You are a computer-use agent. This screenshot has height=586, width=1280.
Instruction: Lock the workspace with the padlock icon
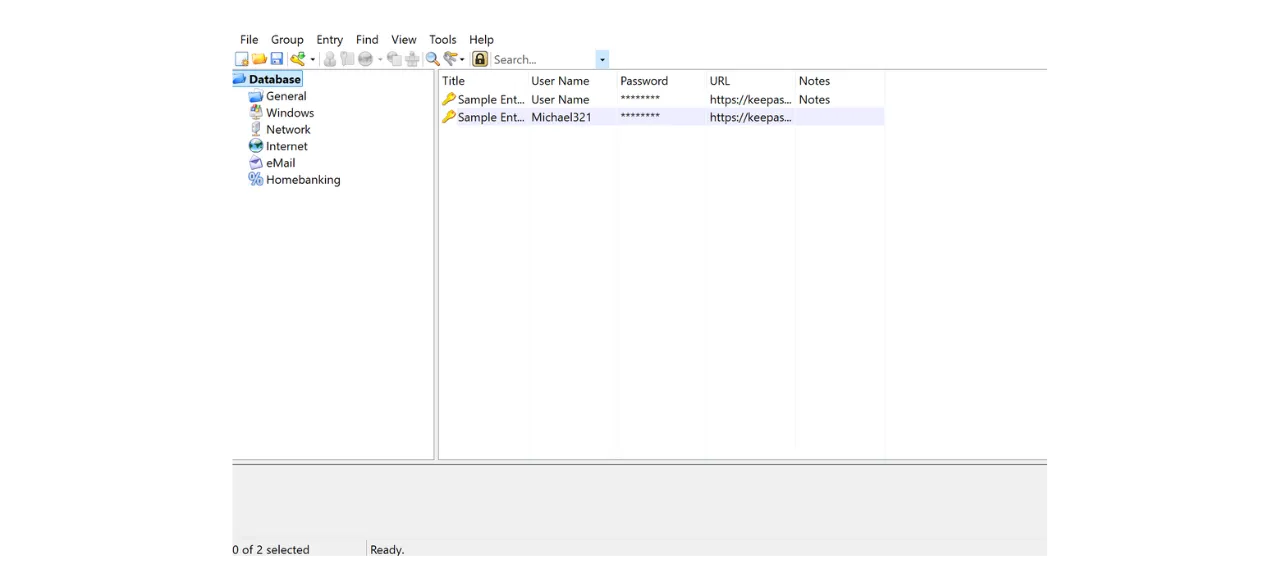(x=480, y=59)
